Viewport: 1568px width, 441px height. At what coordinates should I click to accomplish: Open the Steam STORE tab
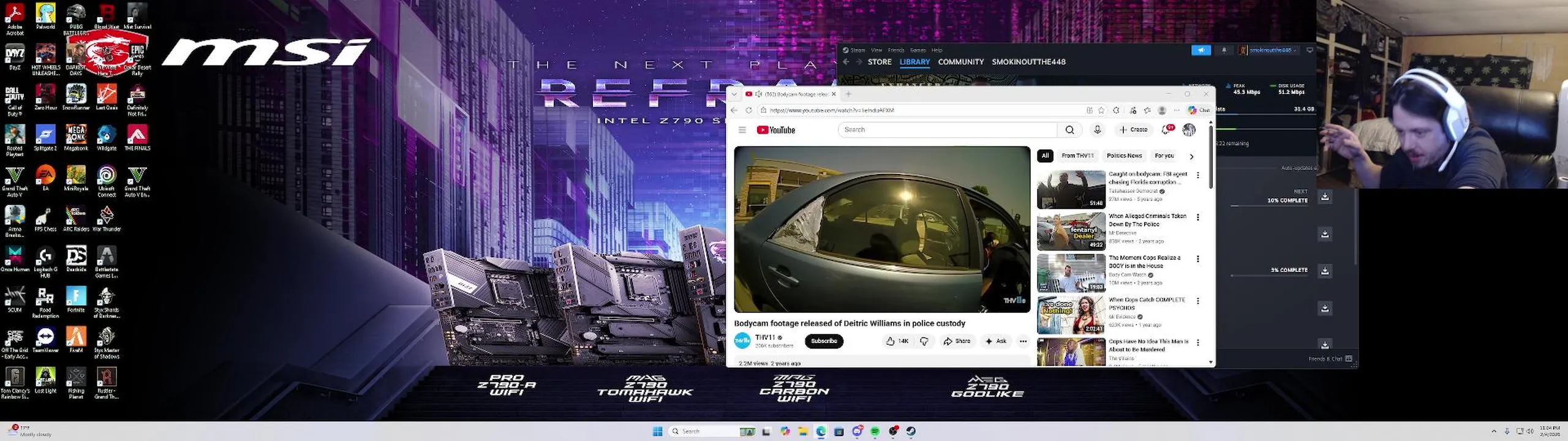tap(880, 62)
